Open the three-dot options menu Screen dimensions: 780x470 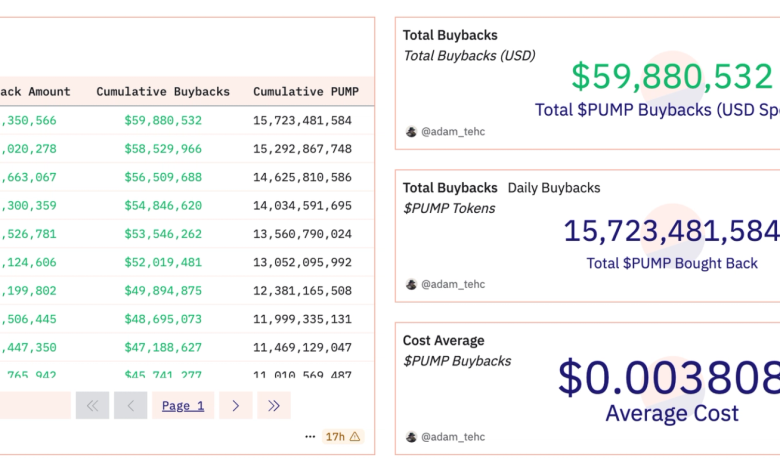pos(310,437)
